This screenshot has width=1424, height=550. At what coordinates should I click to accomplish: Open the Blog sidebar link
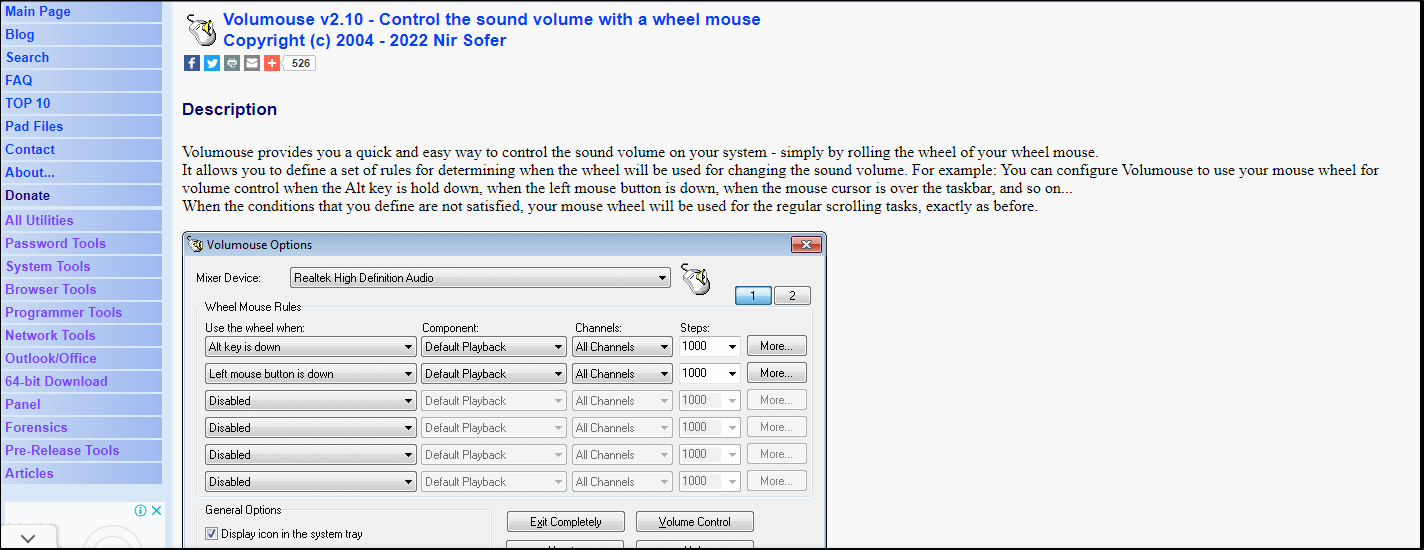(x=20, y=34)
